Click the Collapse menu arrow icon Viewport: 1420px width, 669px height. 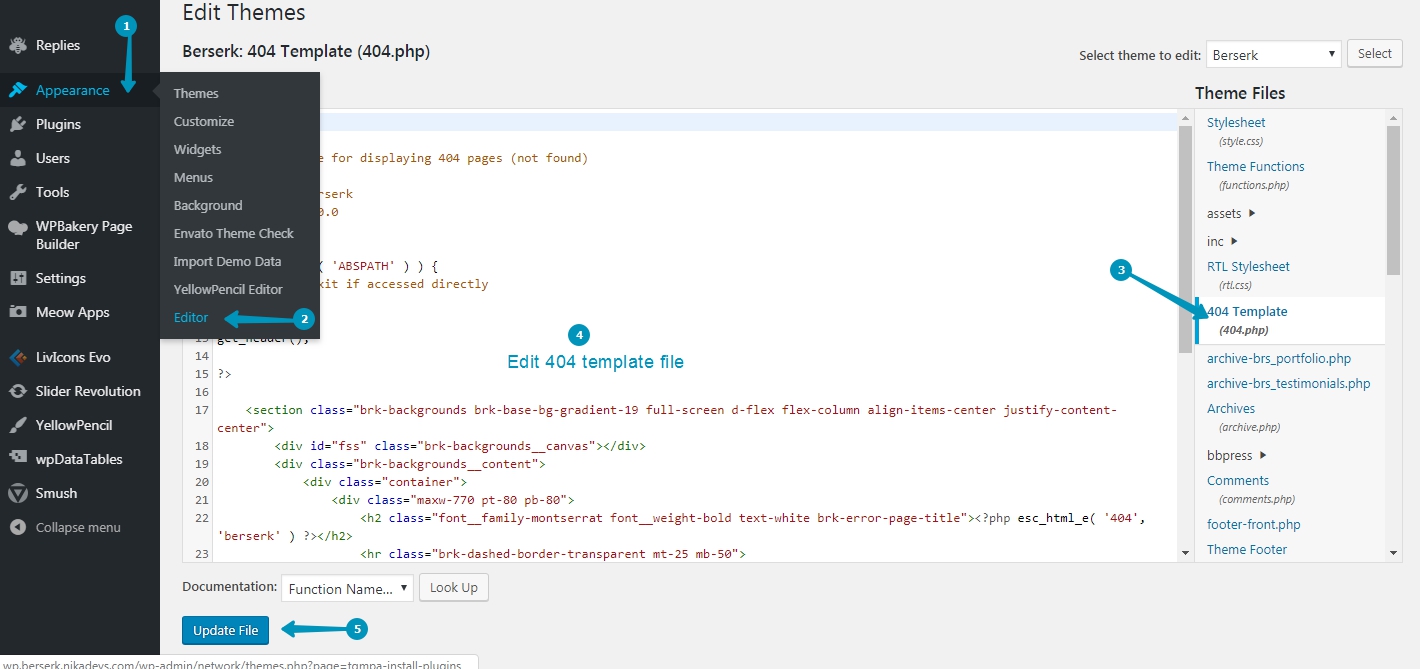point(18,528)
